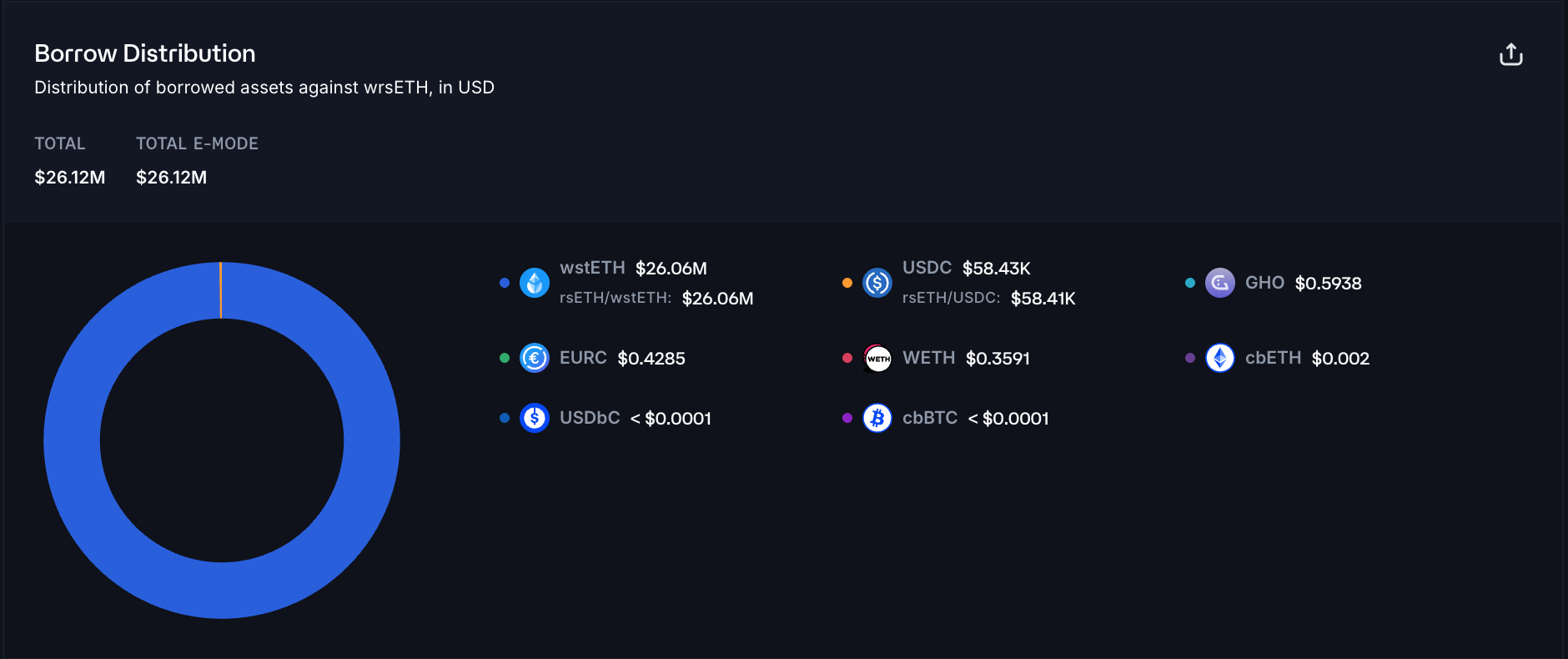1568x659 pixels.
Task: Click the GHO token icon
Action: [1220, 283]
